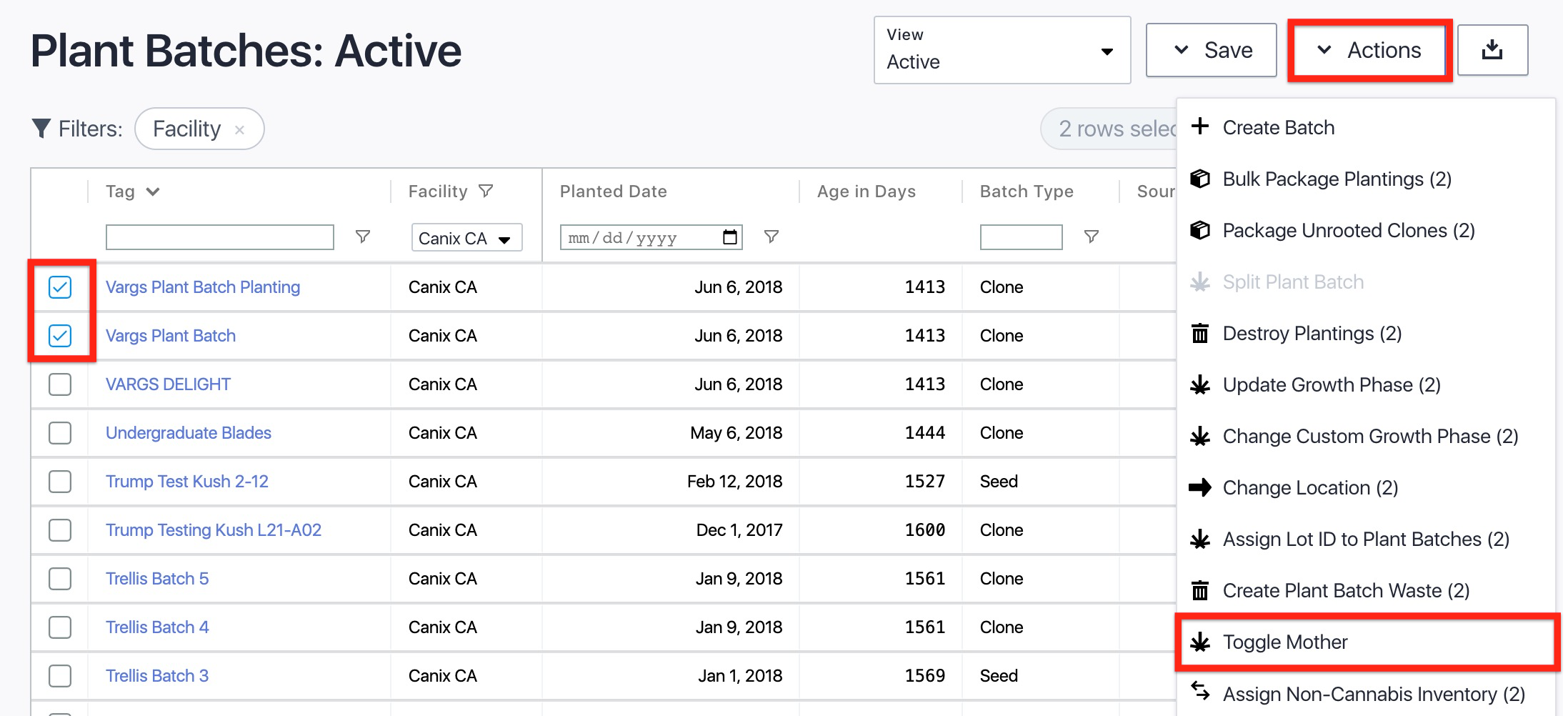Open the calendar picker in Planted Date

(729, 237)
